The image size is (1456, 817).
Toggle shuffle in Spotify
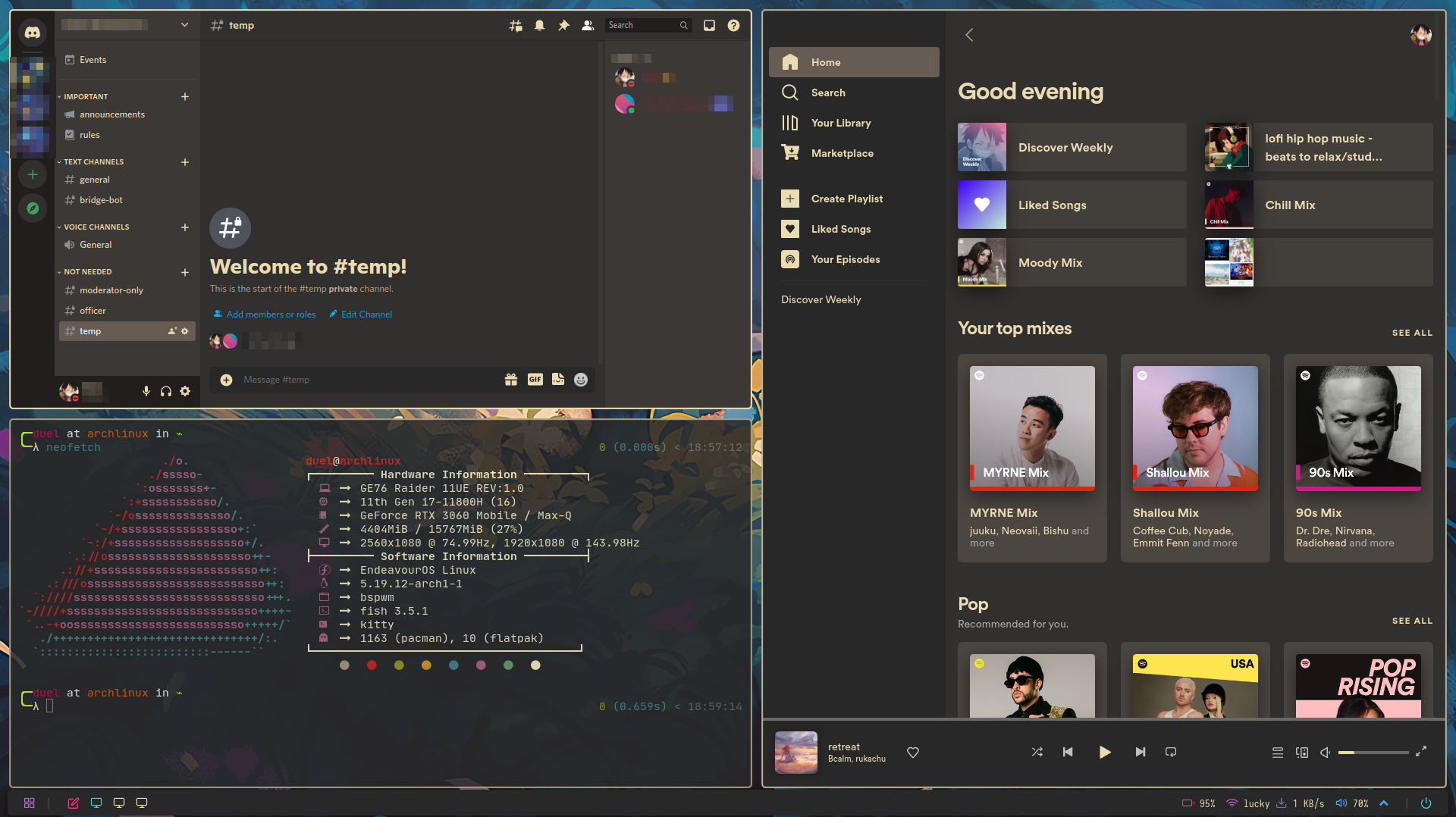coord(1037,752)
